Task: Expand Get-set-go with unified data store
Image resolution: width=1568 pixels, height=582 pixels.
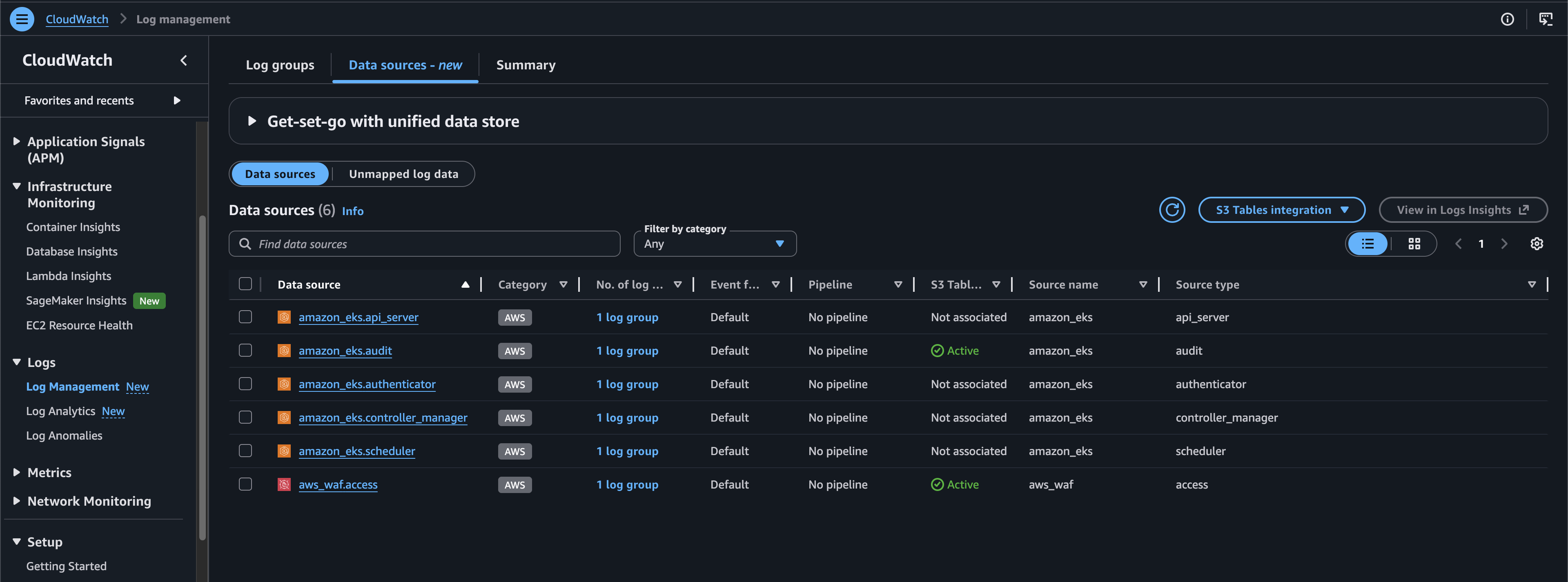Action: pyautogui.click(x=252, y=121)
